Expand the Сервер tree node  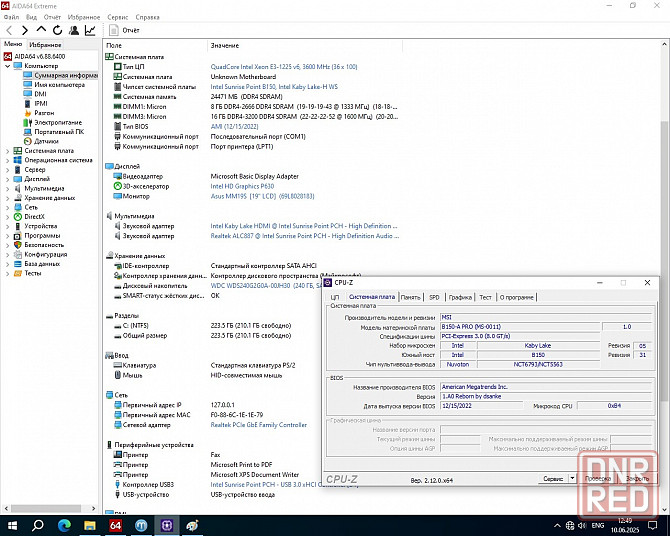pyautogui.click(x=7, y=170)
